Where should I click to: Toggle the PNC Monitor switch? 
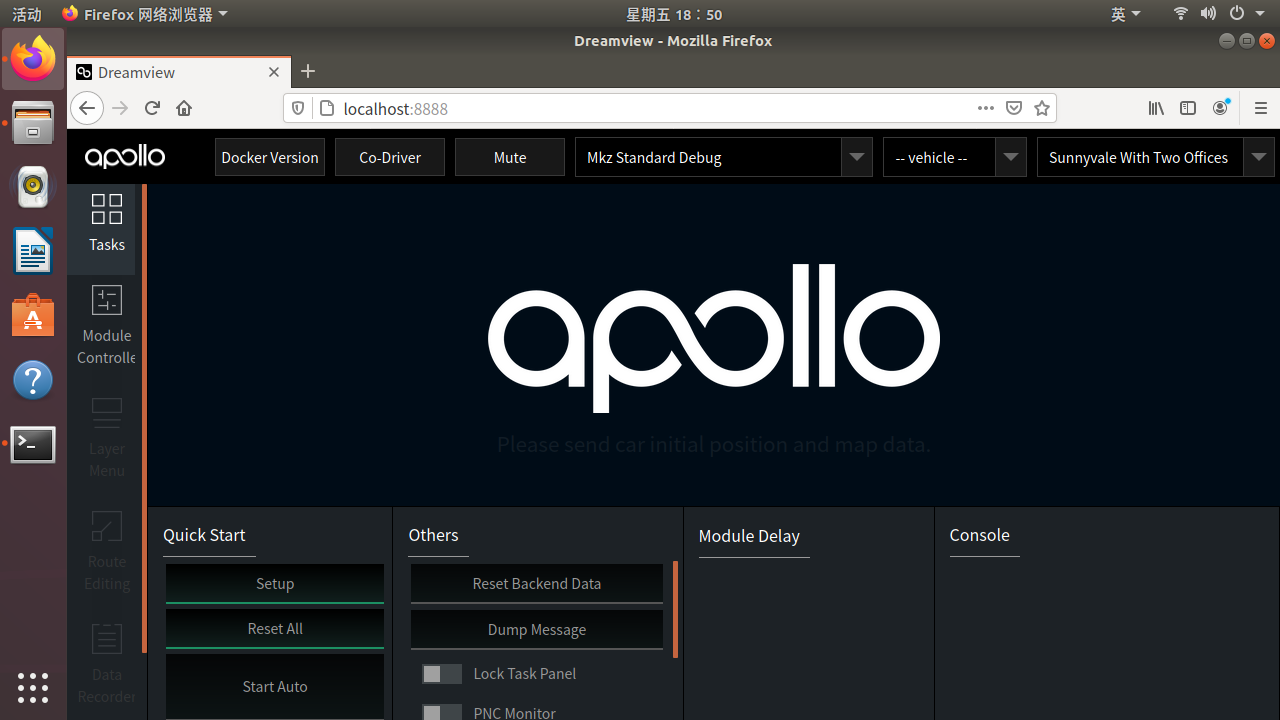click(x=442, y=712)
